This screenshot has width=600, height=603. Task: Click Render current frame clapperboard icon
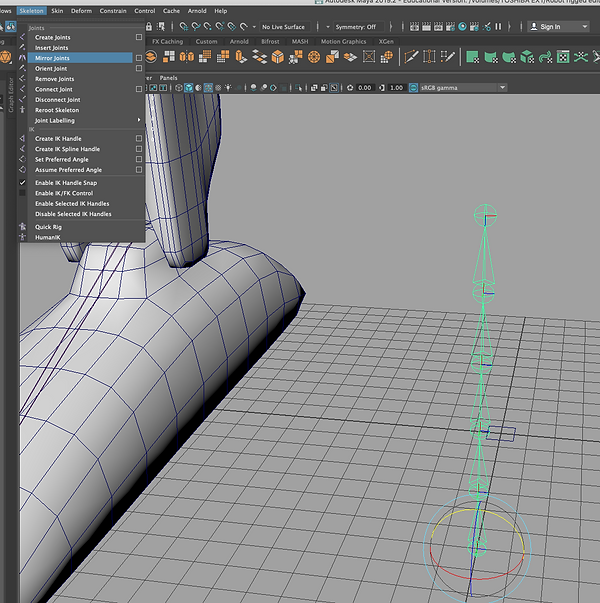427,27
